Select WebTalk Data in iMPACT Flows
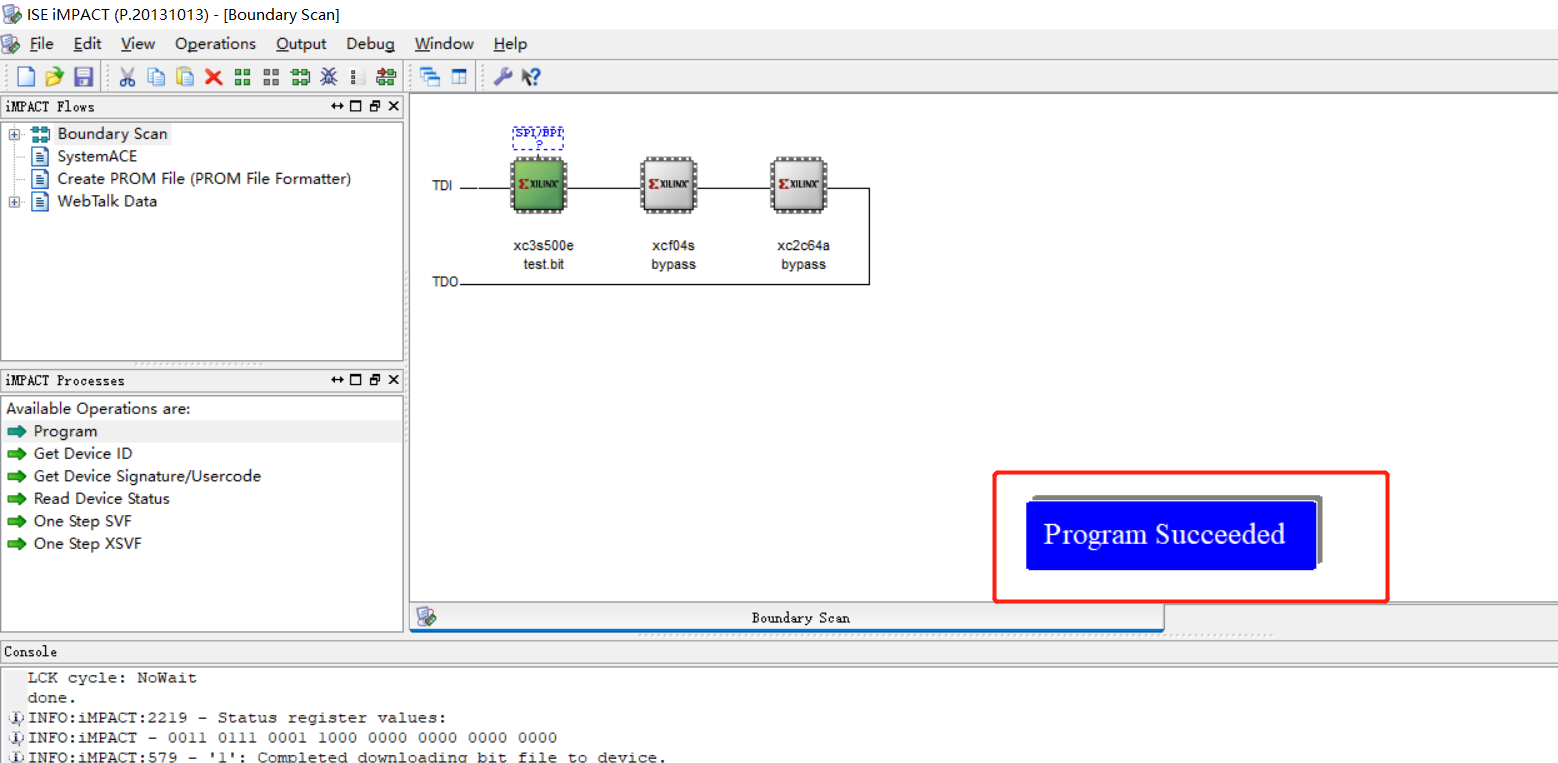Viewport: 1558px width, 763px height. [x=107, y=201]
